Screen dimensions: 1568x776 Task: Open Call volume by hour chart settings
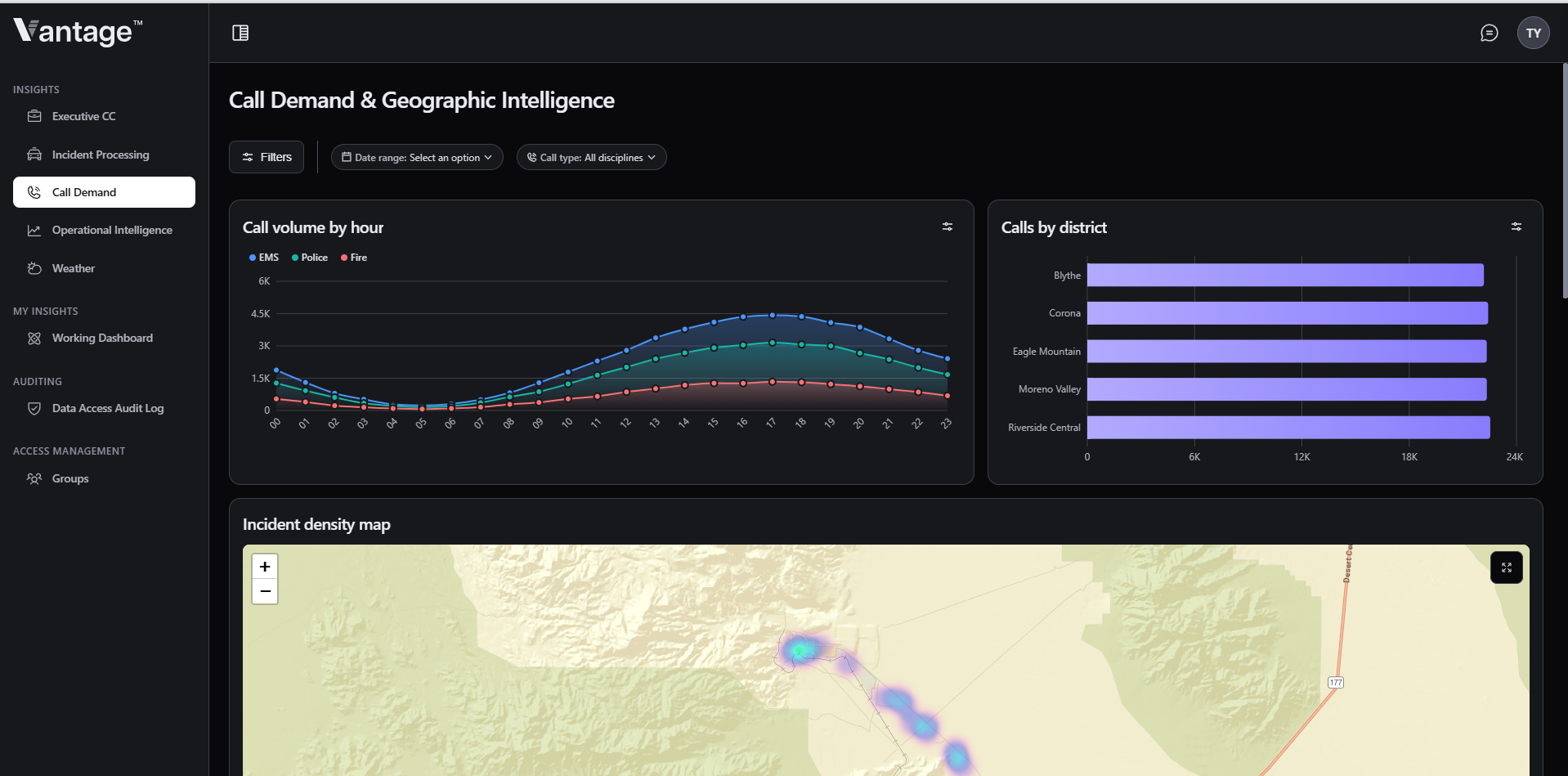pyautogui.click(x=948, y=227)
